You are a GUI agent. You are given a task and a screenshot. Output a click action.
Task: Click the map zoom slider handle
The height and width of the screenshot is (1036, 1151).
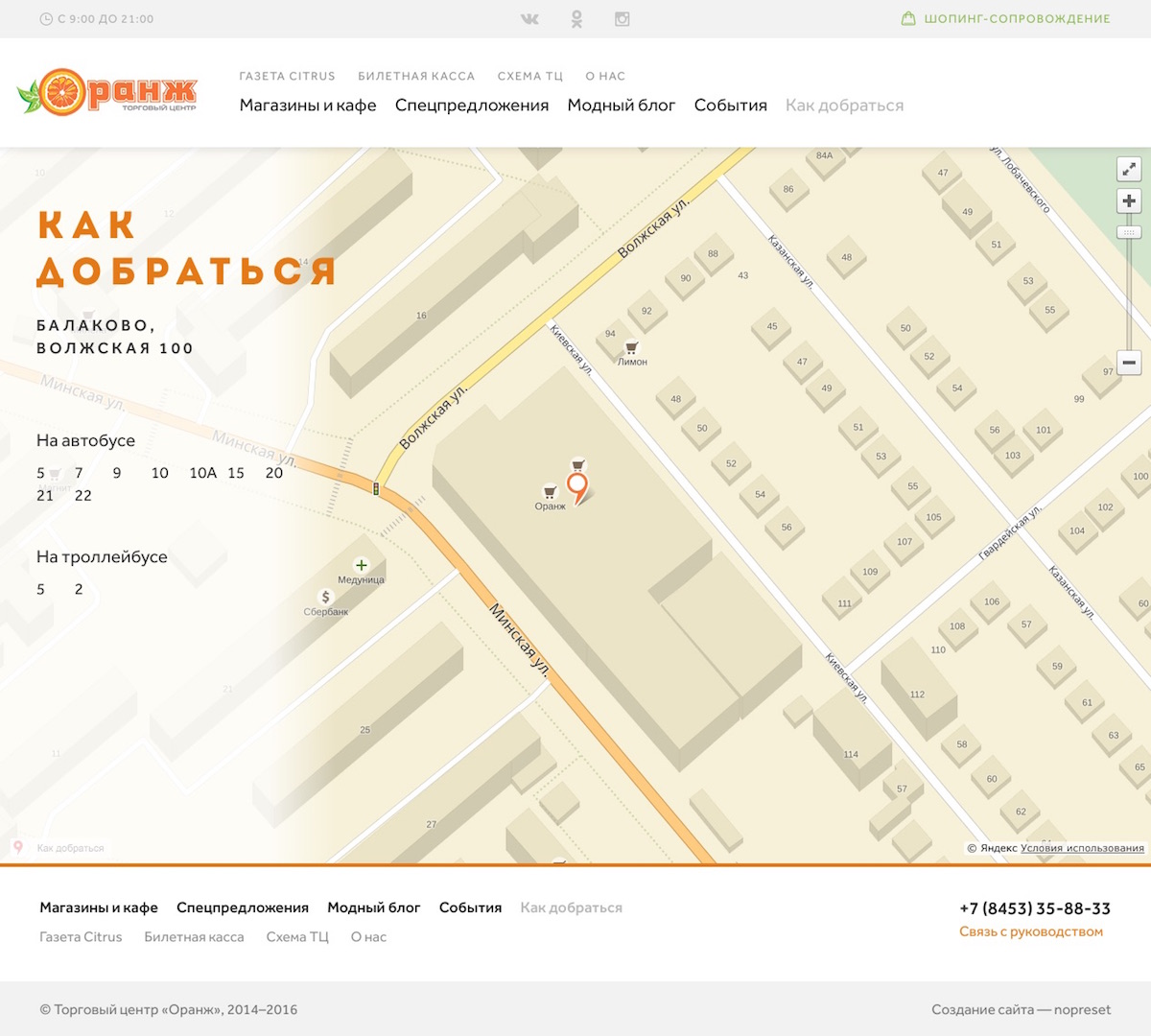[1129, 233]
